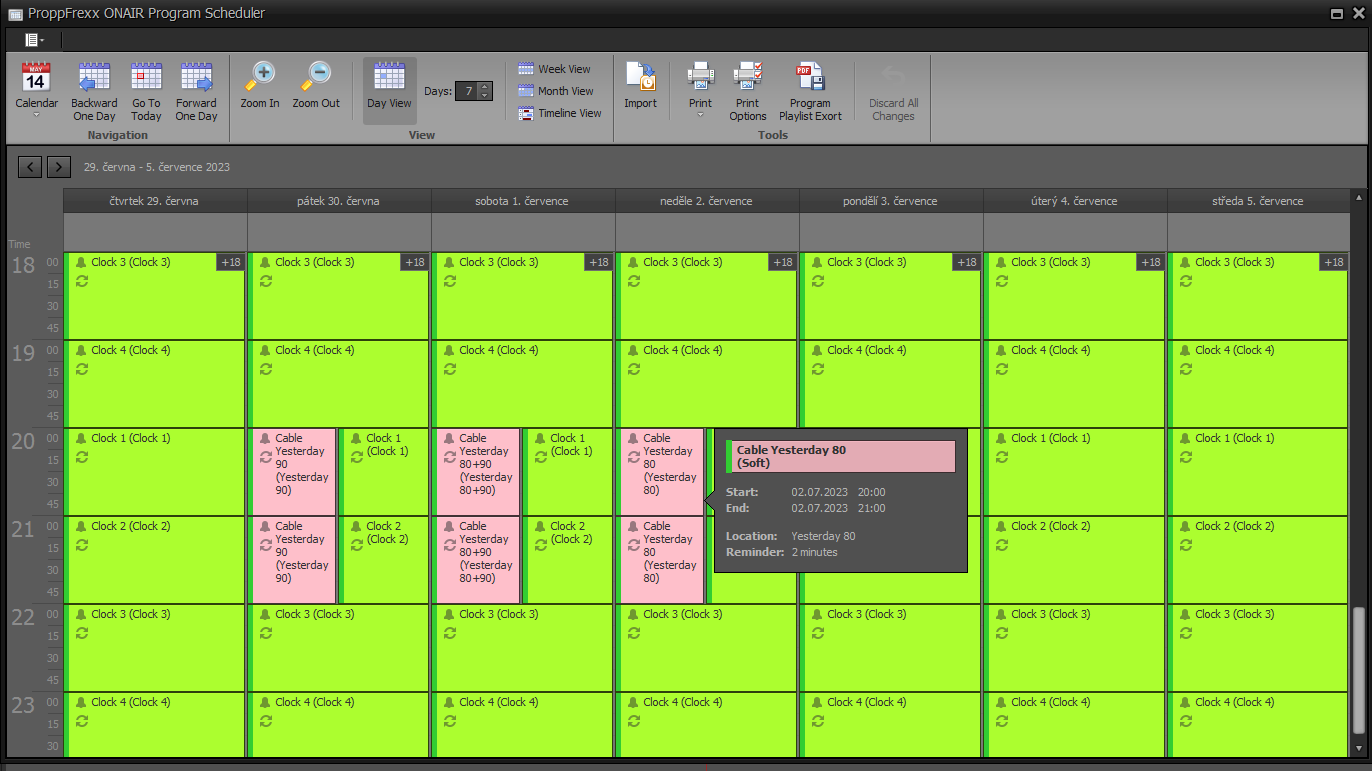Select Wednesday's 21:00 Clock 2 text
This screenshot has width=1372, height=771.
1235,526
